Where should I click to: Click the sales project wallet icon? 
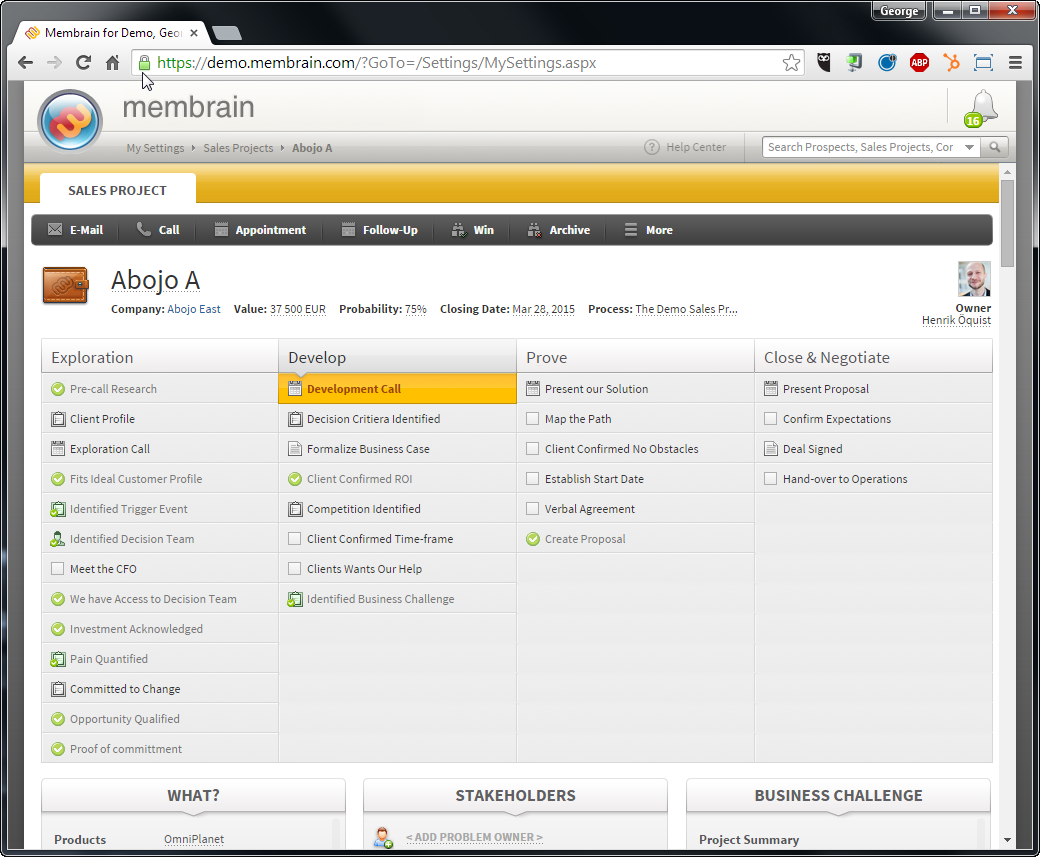pos(65,285)
